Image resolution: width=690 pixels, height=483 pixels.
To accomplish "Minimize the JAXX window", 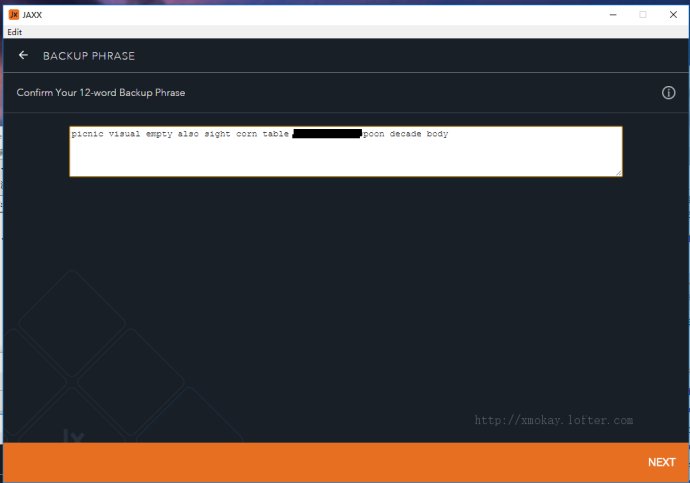I will coord(613,15).
